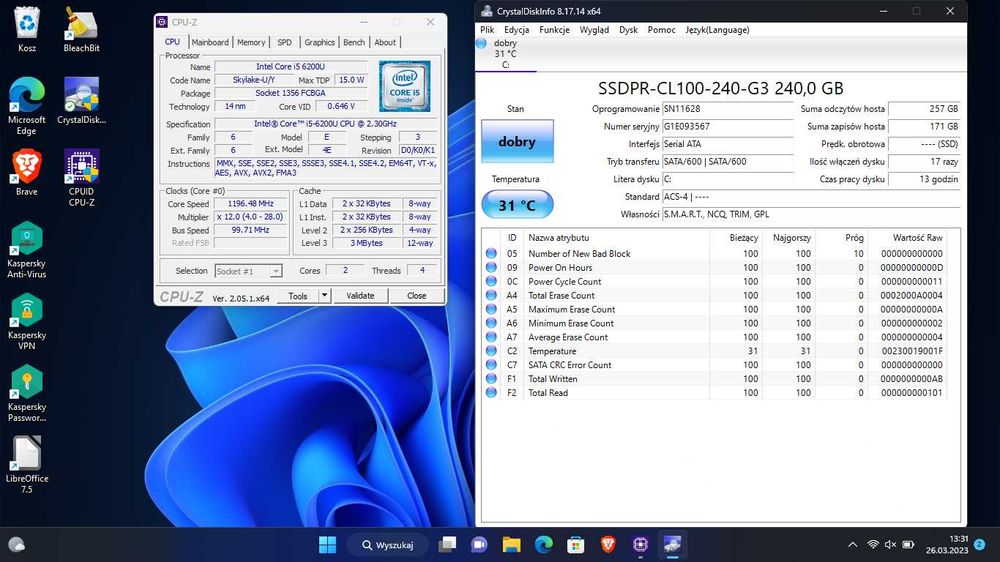Click the Windows Start button

(327, 544)
